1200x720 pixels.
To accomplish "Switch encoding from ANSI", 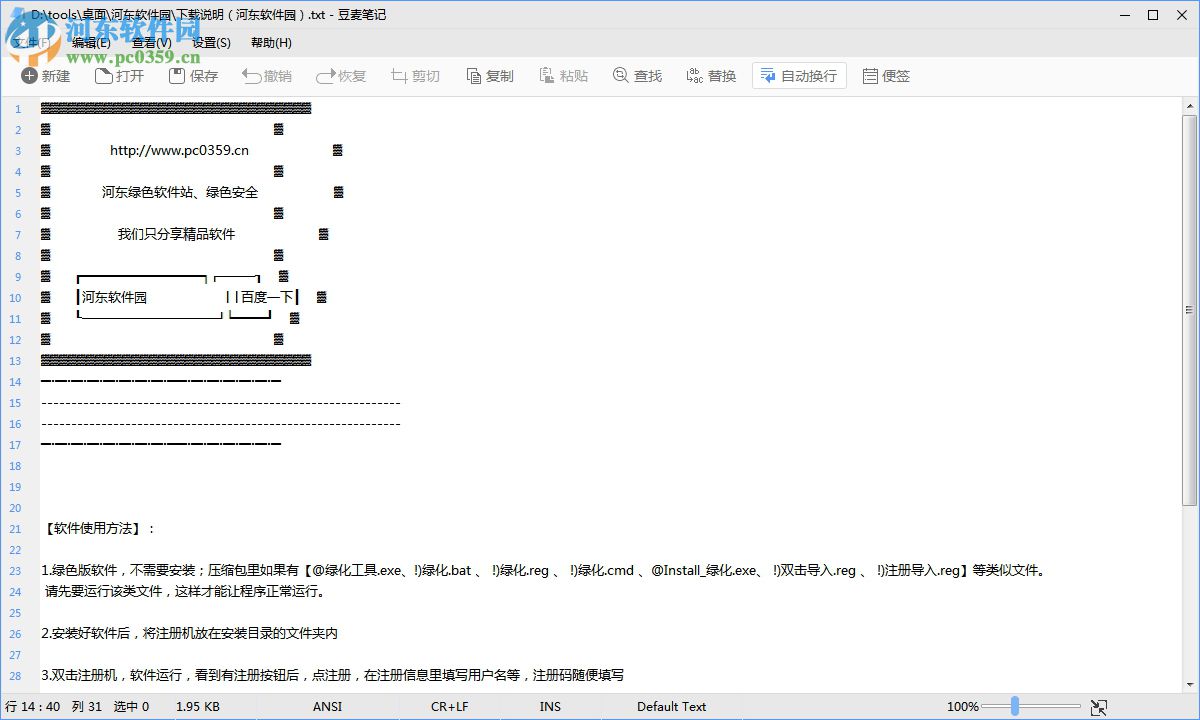I will (x=327, y=706).
